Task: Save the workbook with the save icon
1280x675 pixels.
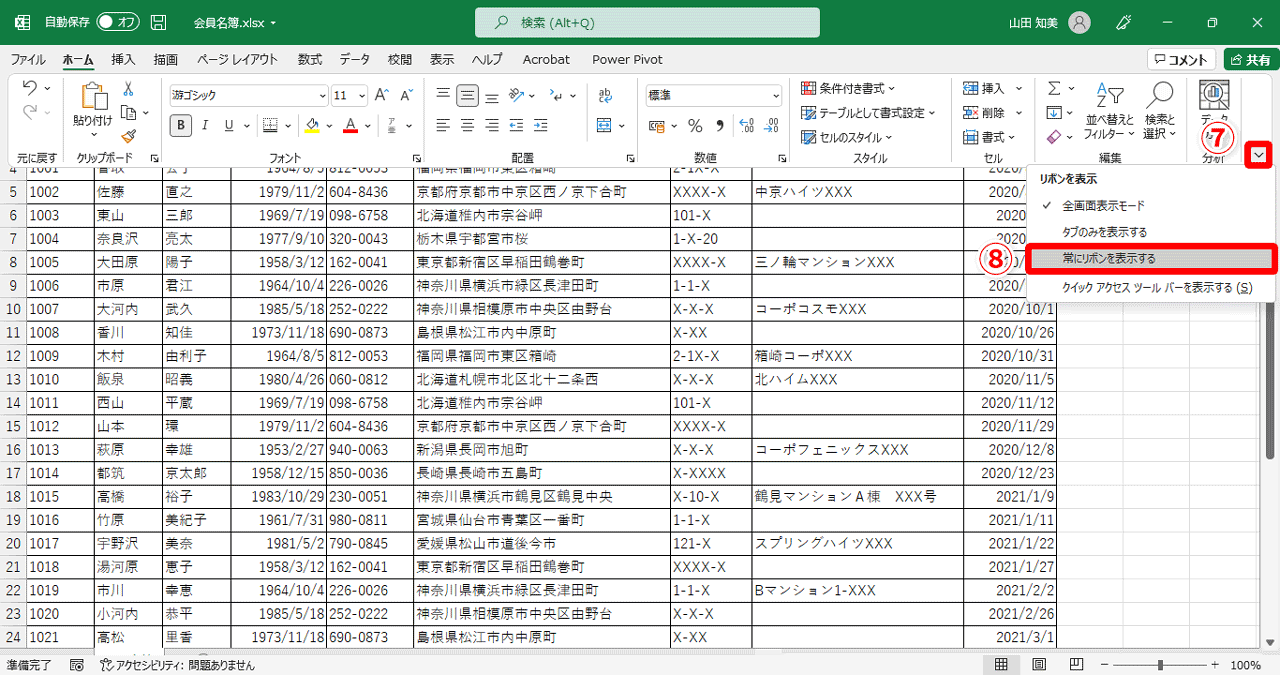Action: click(x=158, y=21)
